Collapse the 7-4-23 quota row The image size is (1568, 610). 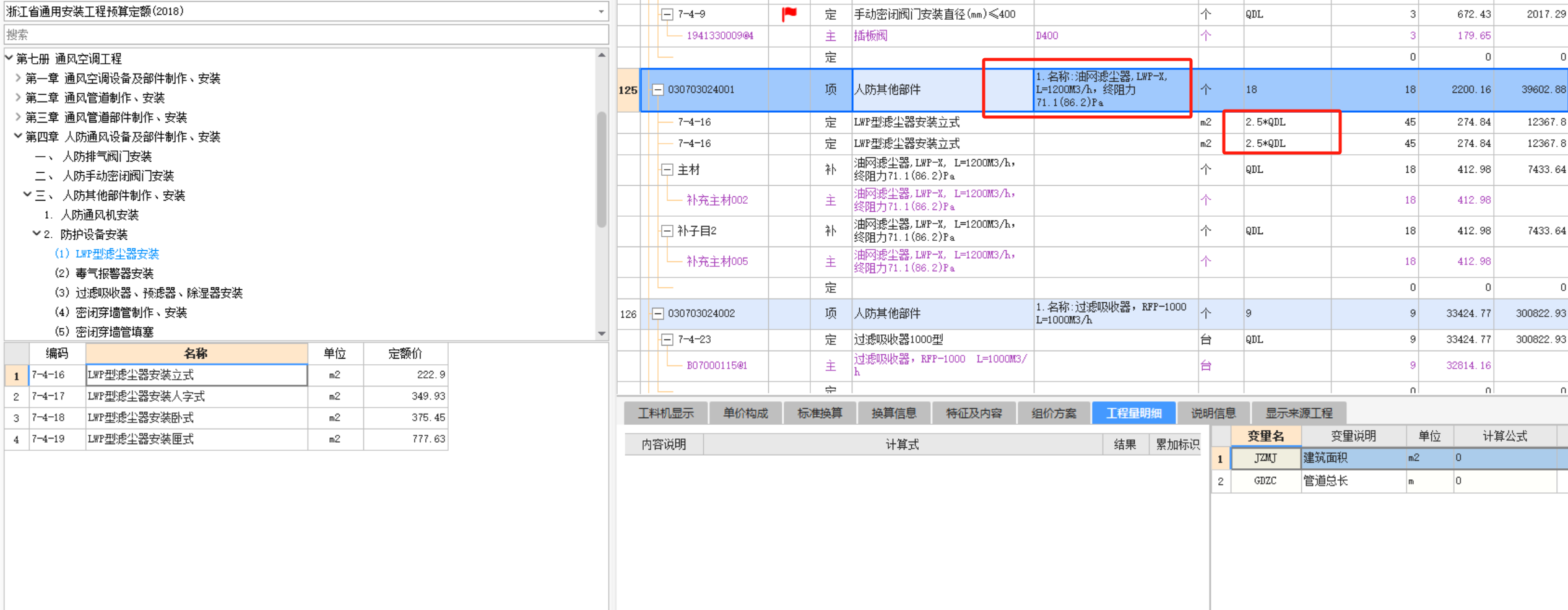tap(667, 339)
